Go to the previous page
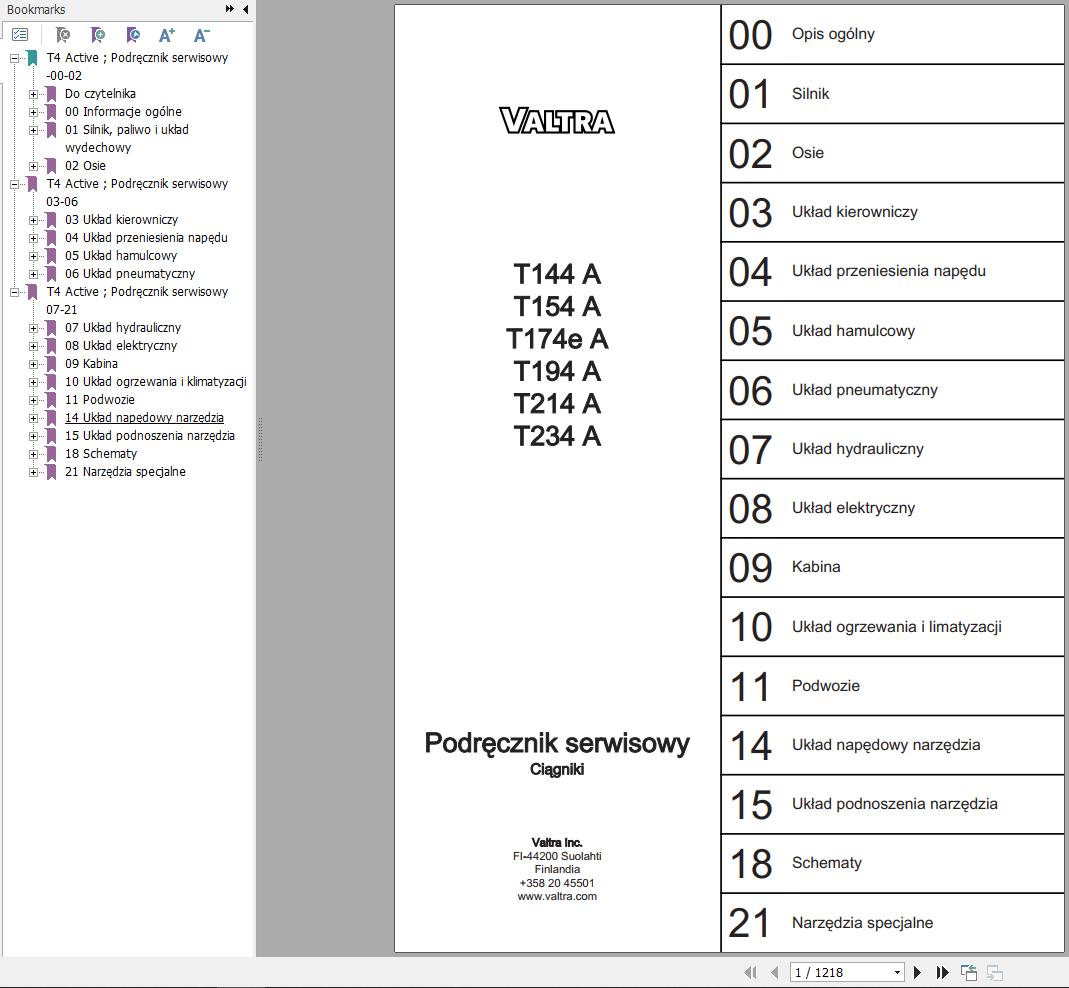Image resolution: width=1069 pixels, height=988 pixels. pyautogui.click(x=774, y=972)
